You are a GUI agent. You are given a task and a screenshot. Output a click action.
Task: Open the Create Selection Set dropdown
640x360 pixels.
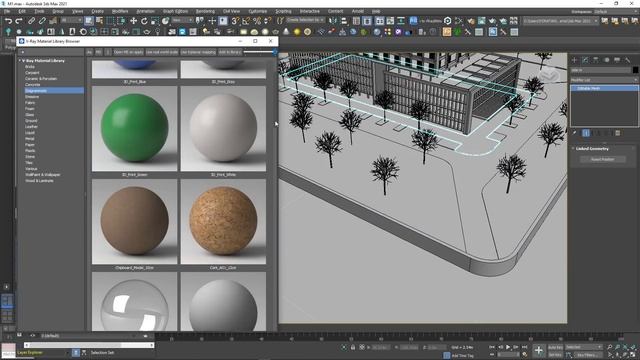point(305,20)
